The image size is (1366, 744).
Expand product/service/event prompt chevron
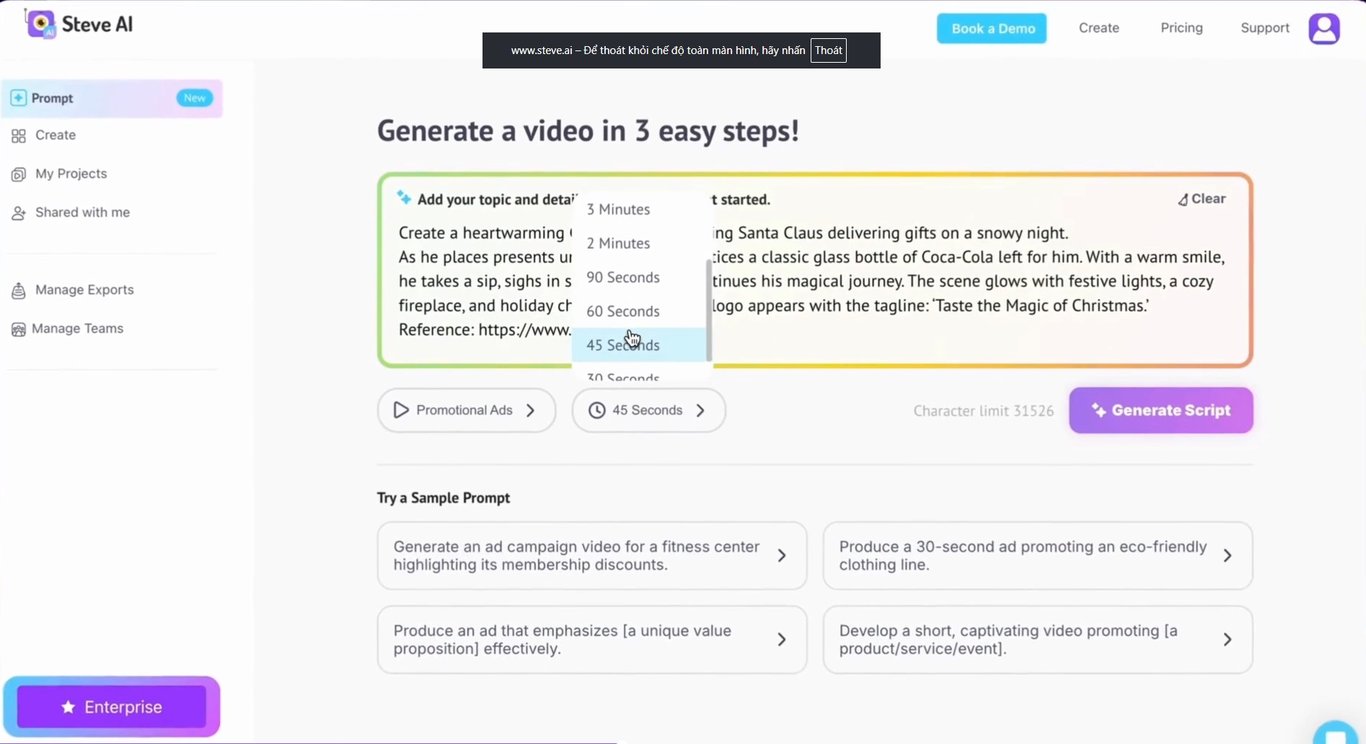(x=1228, y=640)
